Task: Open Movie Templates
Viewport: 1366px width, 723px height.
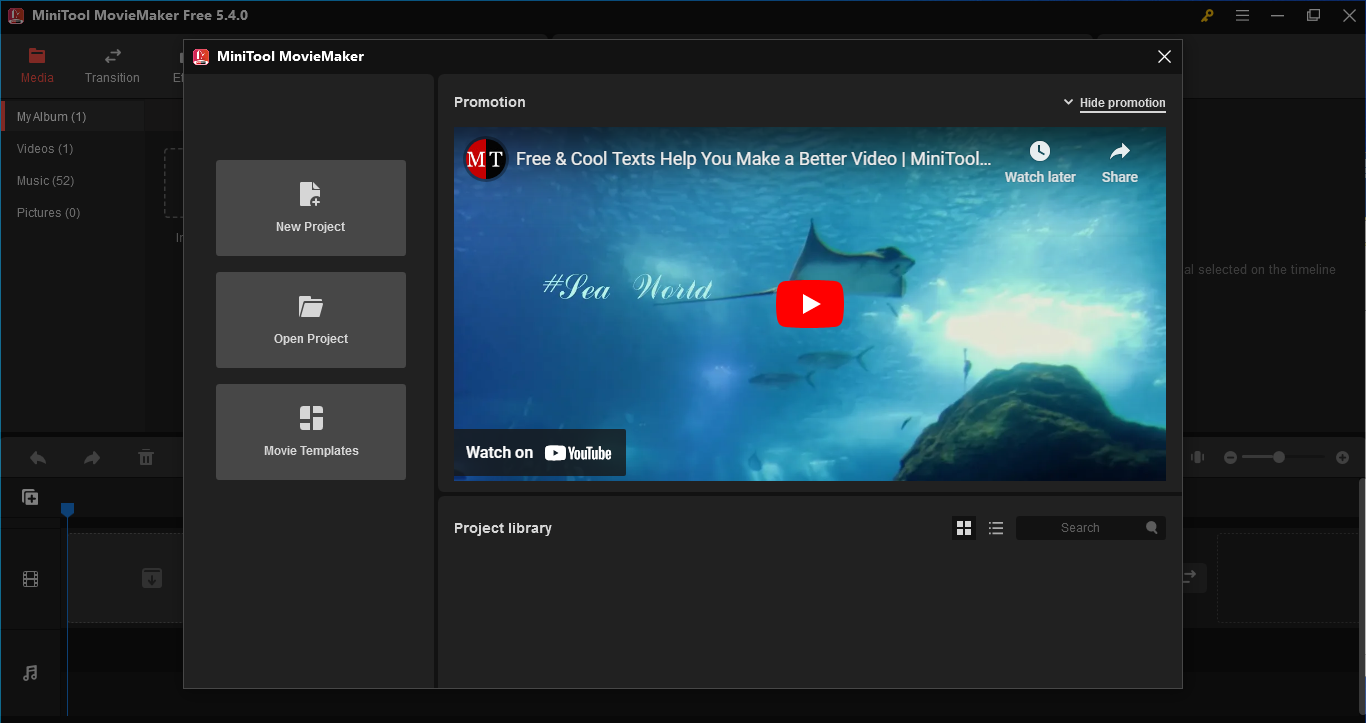Action: (311, 432)
